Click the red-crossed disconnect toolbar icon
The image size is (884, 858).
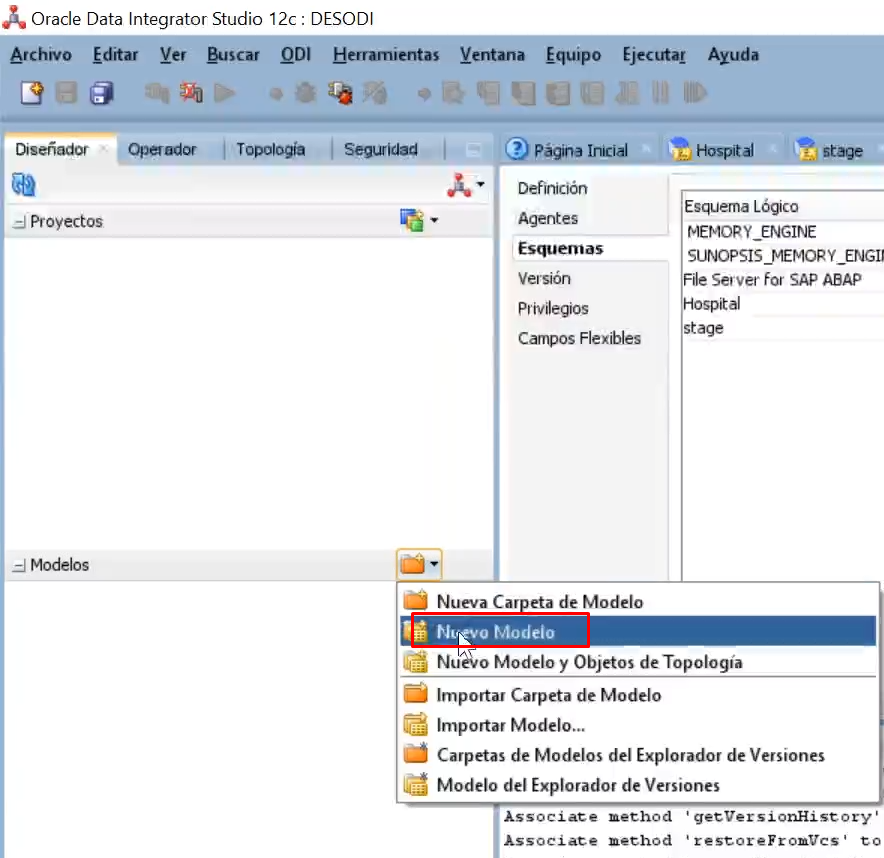coord(191,93)
